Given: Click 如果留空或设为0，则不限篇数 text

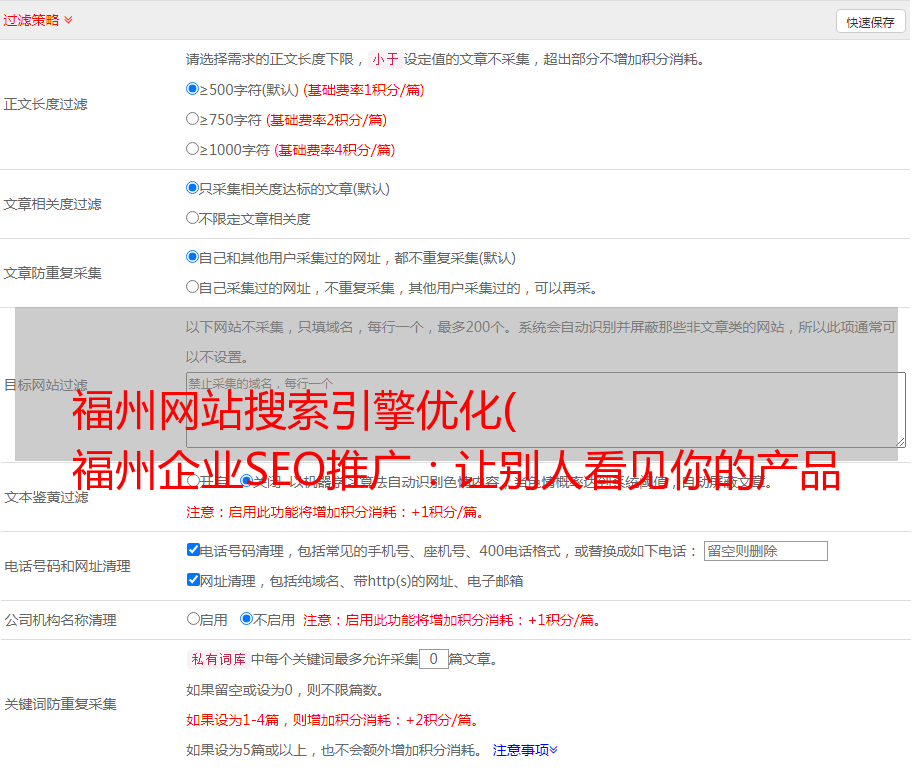Looking at the screenshot, I should click(285, 691).
